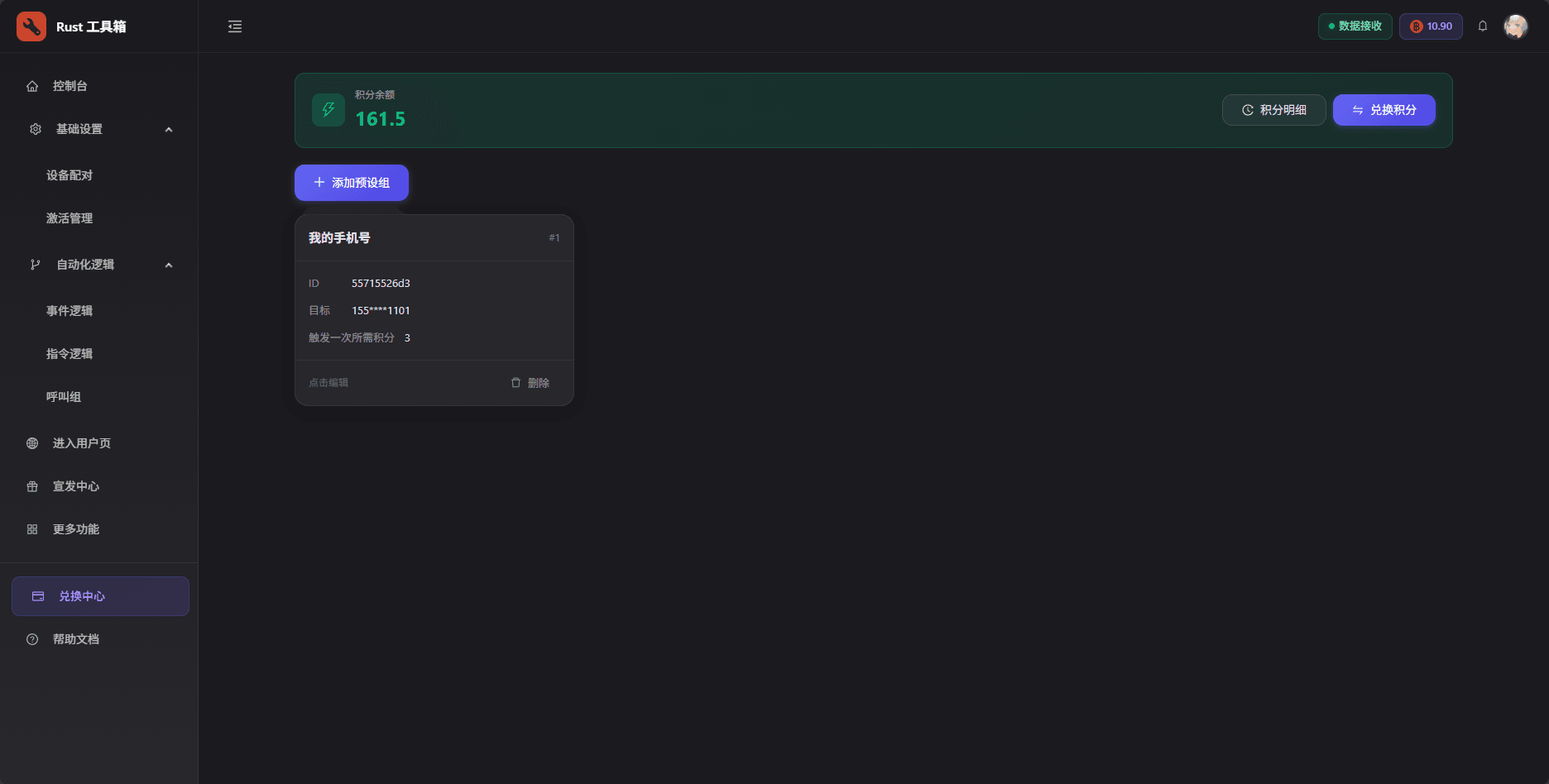The height and width of the screenshot is (784, 1549).
Task: Click the home icon for 控制台
Action: (x=32, y=86)
